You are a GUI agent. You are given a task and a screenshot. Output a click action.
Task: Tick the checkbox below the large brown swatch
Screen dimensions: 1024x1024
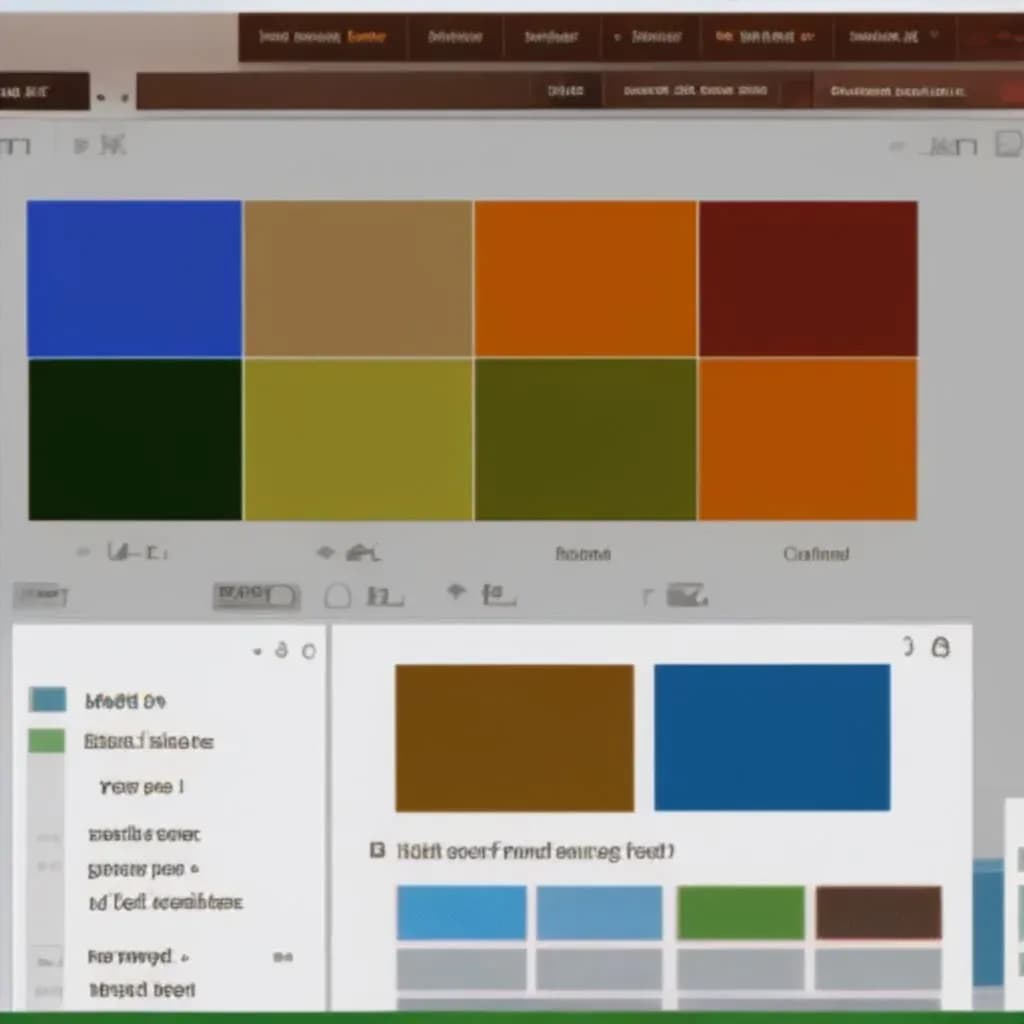[x=377, y=851]
